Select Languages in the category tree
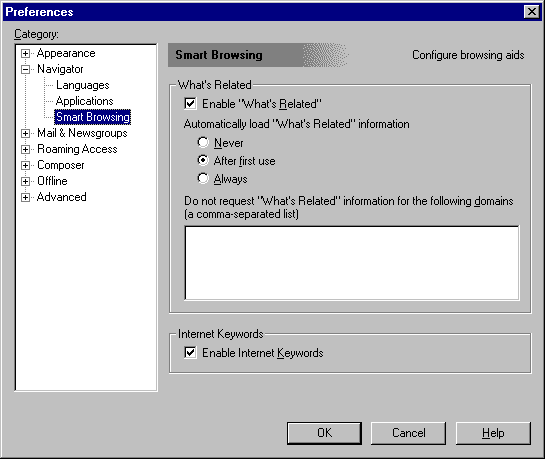Image resolution: width=545 pixels, height=459 pixels. [x=83, y=85]
